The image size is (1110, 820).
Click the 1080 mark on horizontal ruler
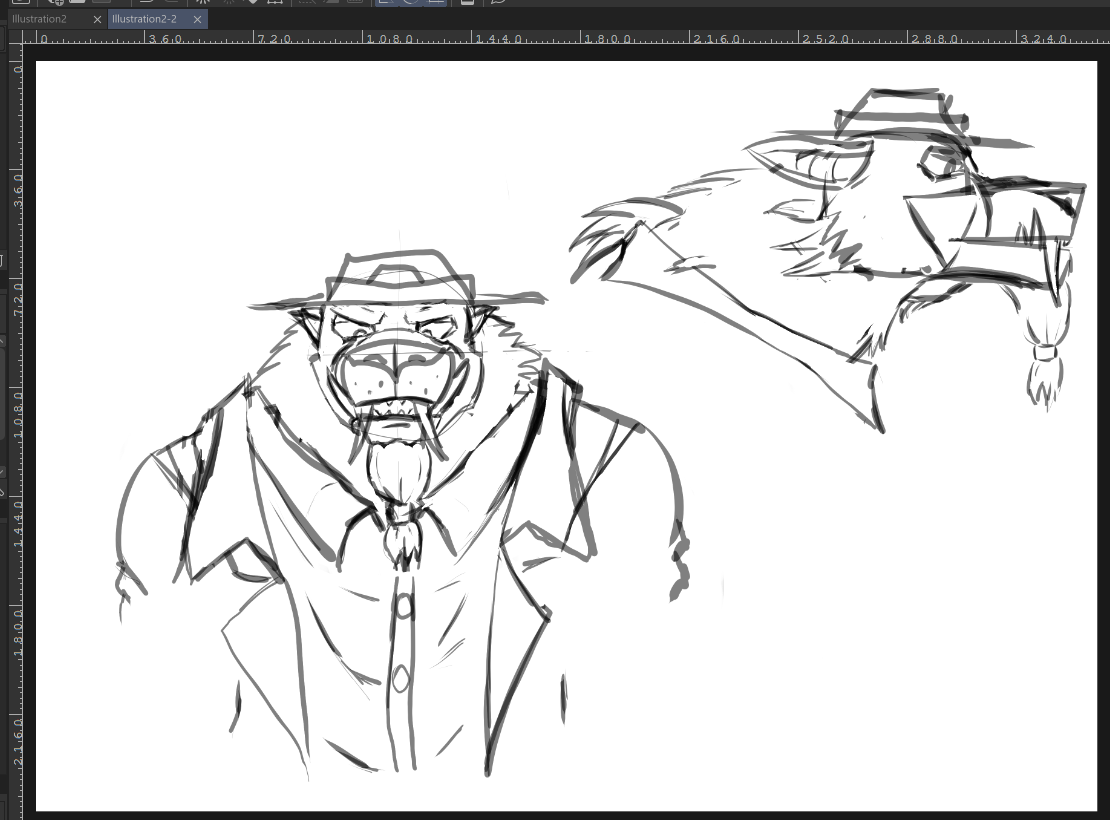pos(388,38)
